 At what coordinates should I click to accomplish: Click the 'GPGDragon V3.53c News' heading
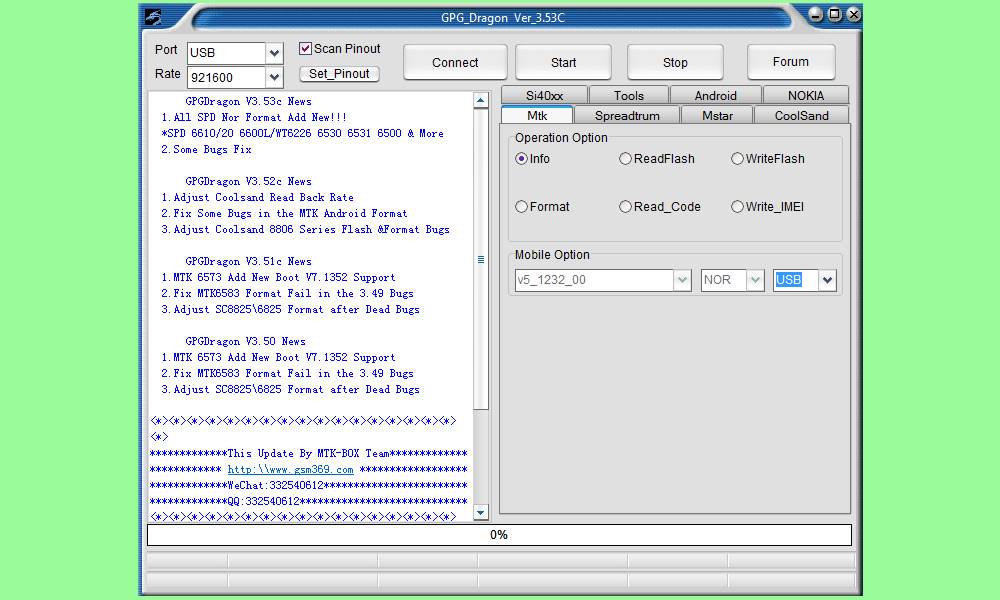tap(248, 101)
